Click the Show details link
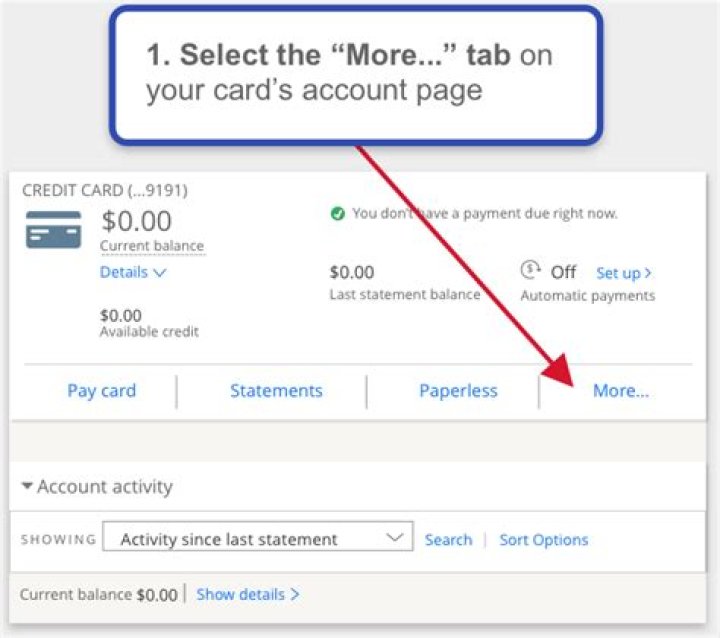The image size is (720, 638). [x=248, y=594]
